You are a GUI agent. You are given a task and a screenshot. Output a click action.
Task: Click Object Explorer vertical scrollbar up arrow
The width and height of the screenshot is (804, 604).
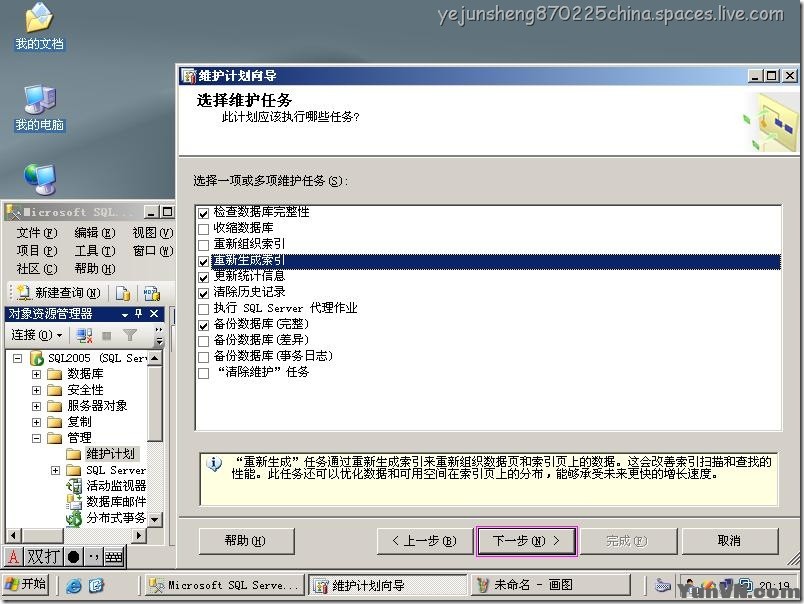pyautogui.click(x=155, y=357)
